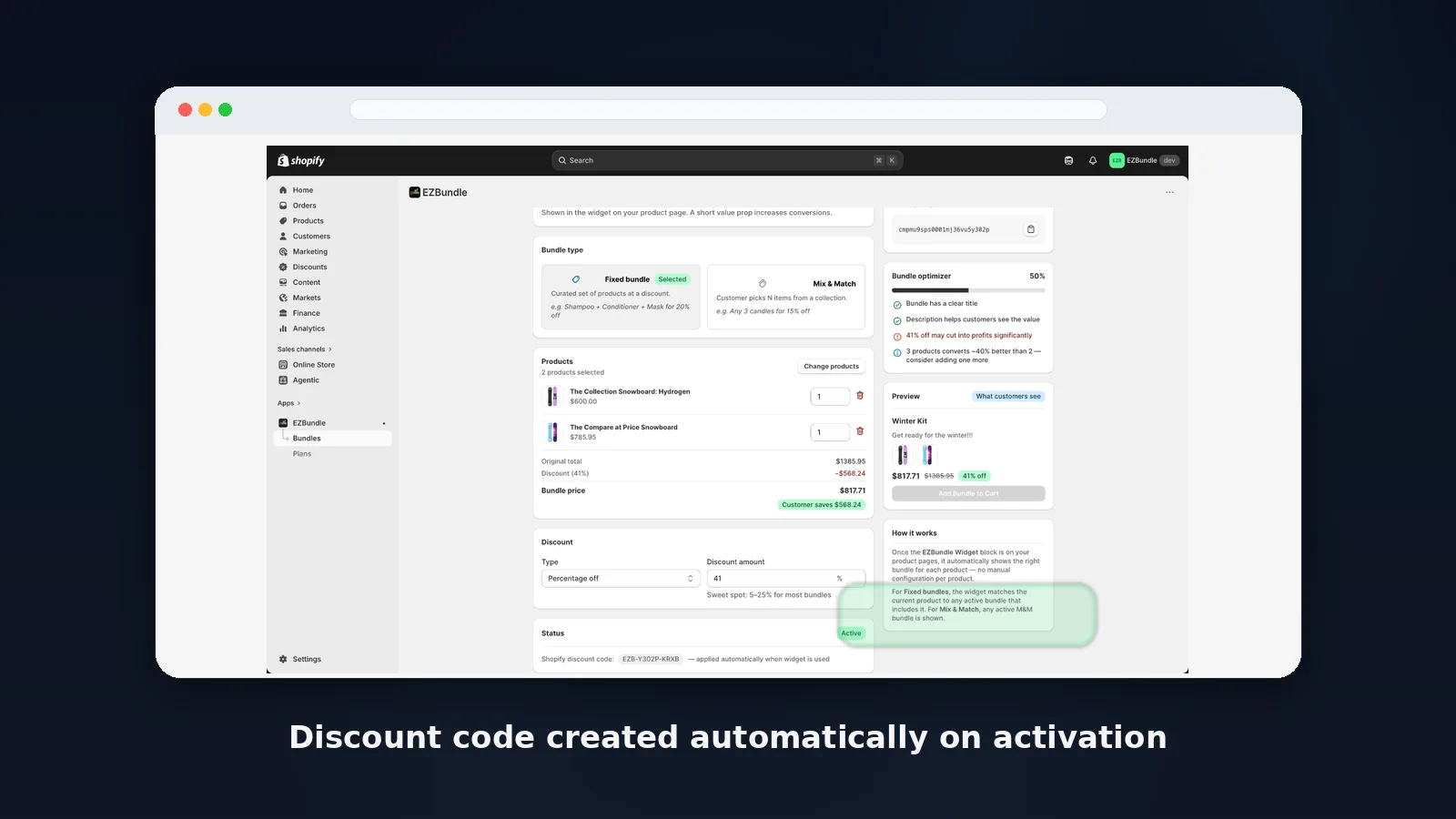Click the Analytics bar chart icon
Viewport: 1456px width, 819px height.
283,329
